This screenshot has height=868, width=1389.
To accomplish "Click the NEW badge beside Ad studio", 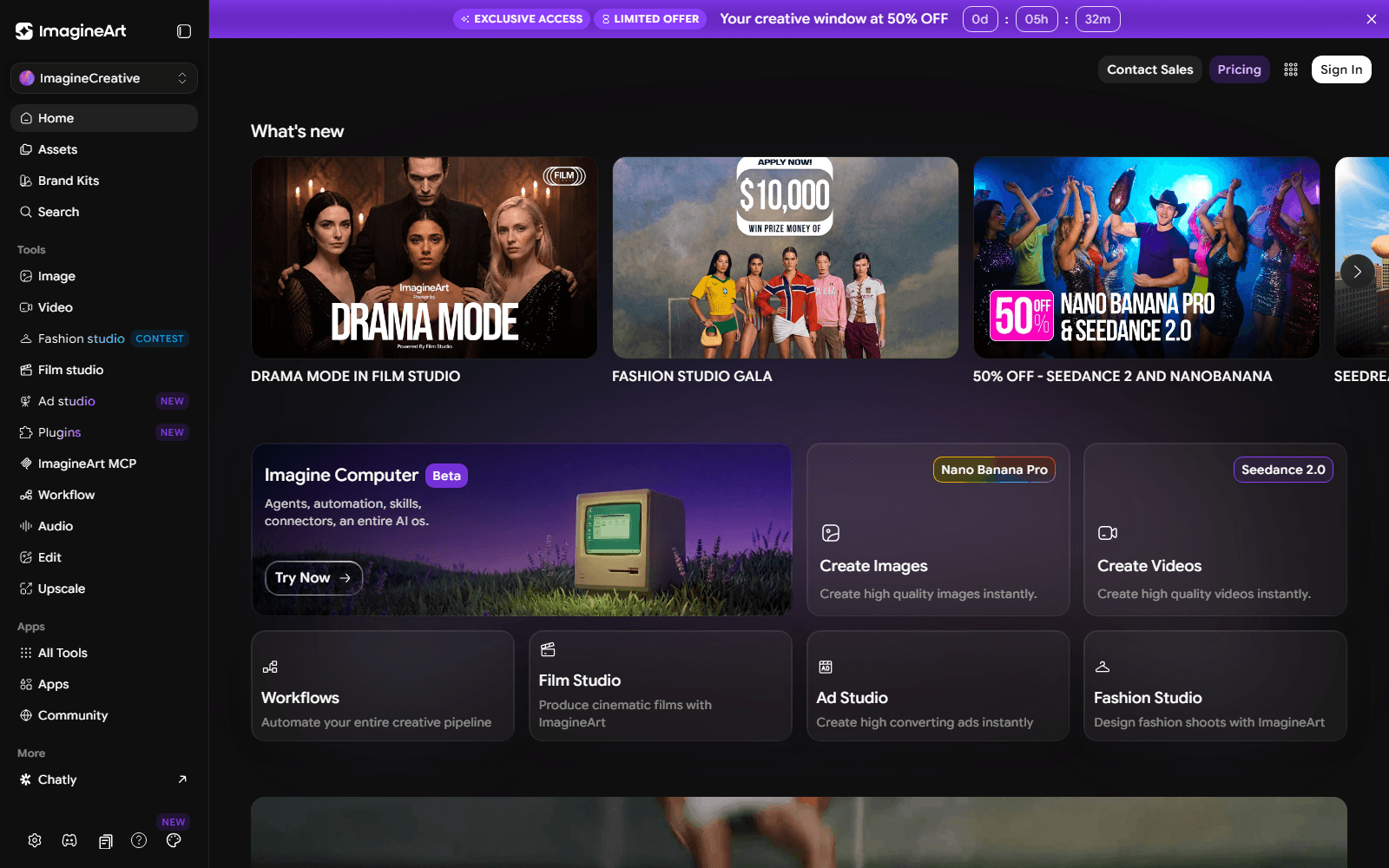I will (172, 401).
